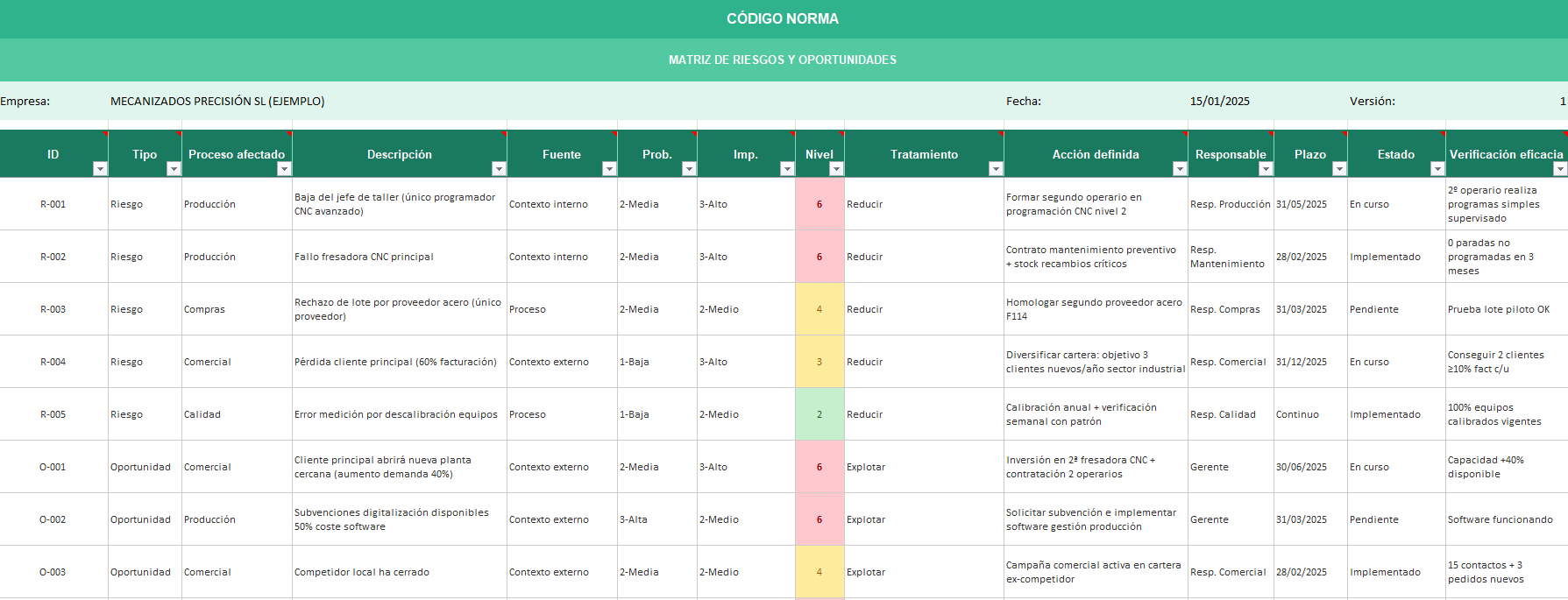Open the Tratamiento column filter dropdown

click(996, 169)
